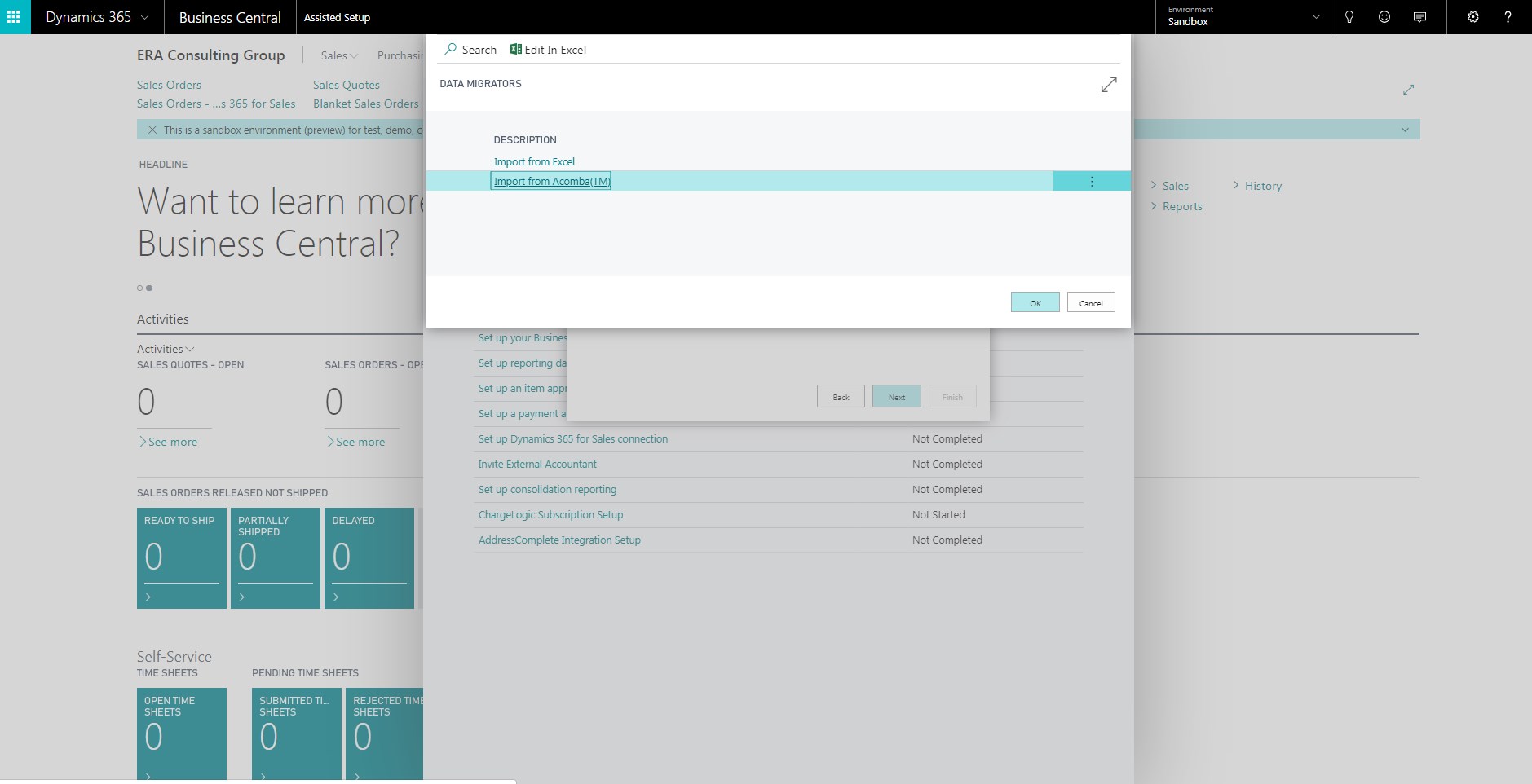Viewport: 1532px width, 784px height.
Task: Expand the background page with diagonal arrow
Action: [x=1408, y=90]
